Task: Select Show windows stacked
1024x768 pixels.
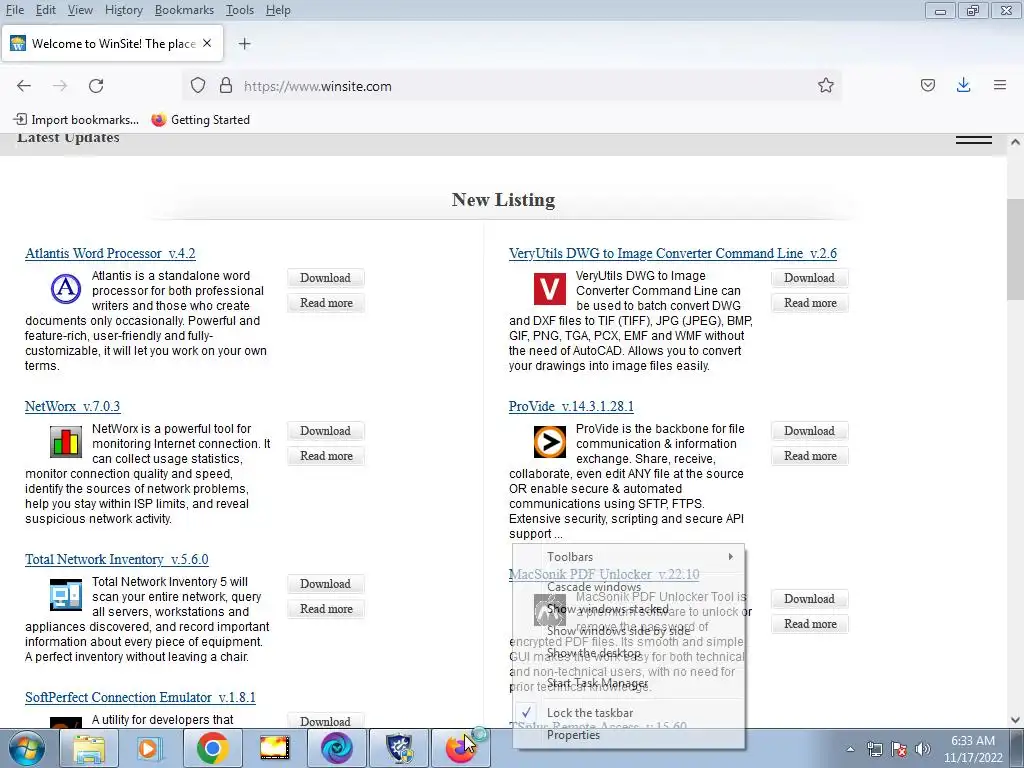Action: [x=628, y=609]
